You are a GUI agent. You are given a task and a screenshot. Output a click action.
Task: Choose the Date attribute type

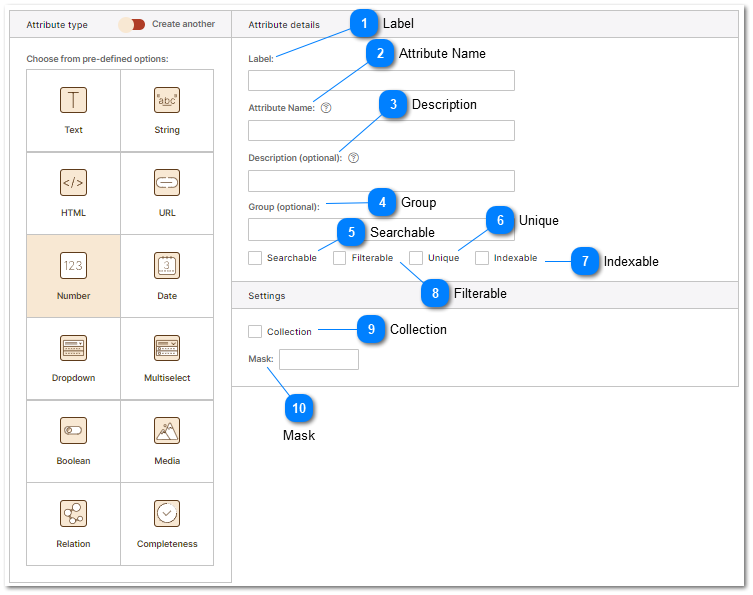[x=167, y=266]
